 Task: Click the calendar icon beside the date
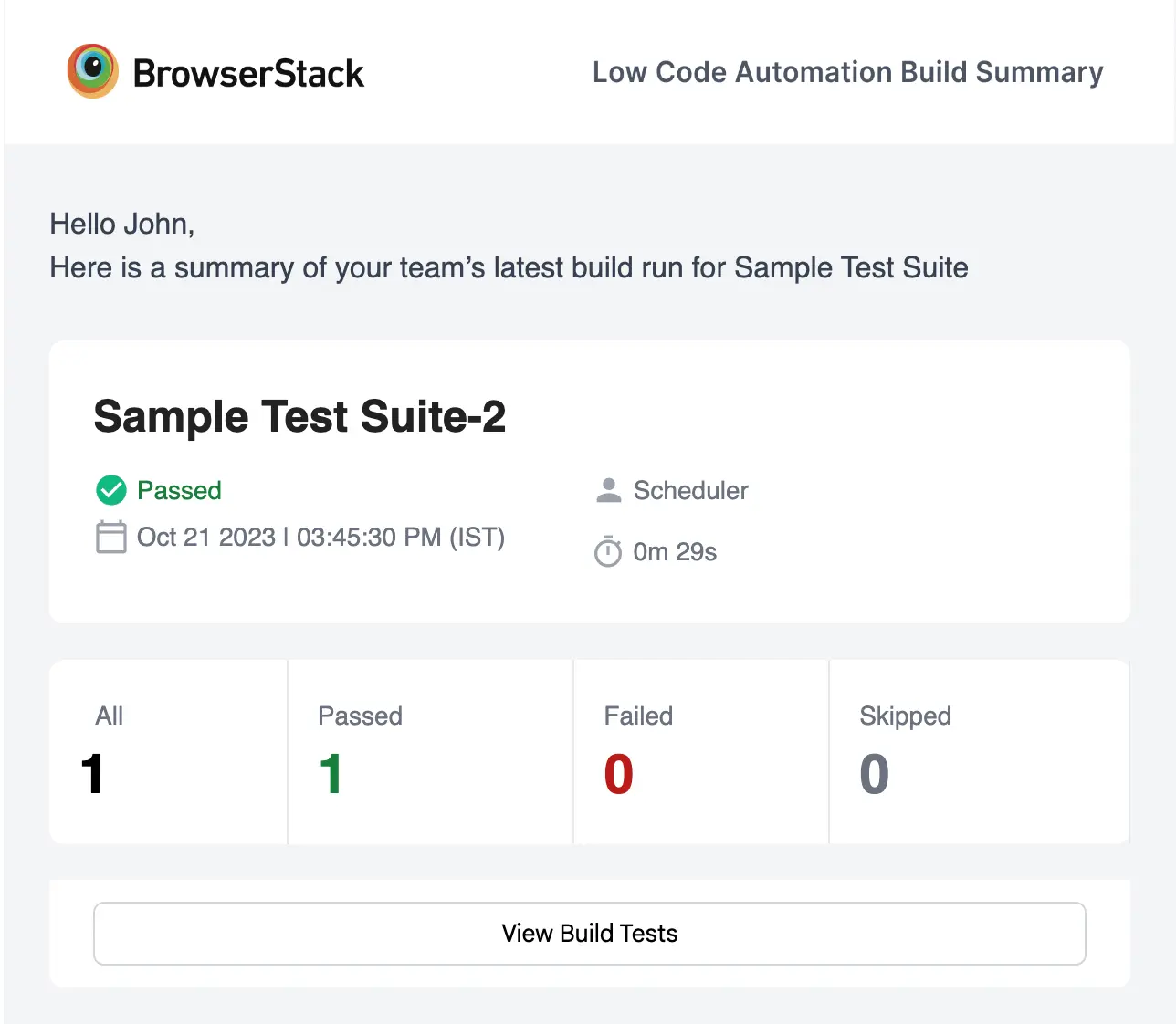coord(111,537)
